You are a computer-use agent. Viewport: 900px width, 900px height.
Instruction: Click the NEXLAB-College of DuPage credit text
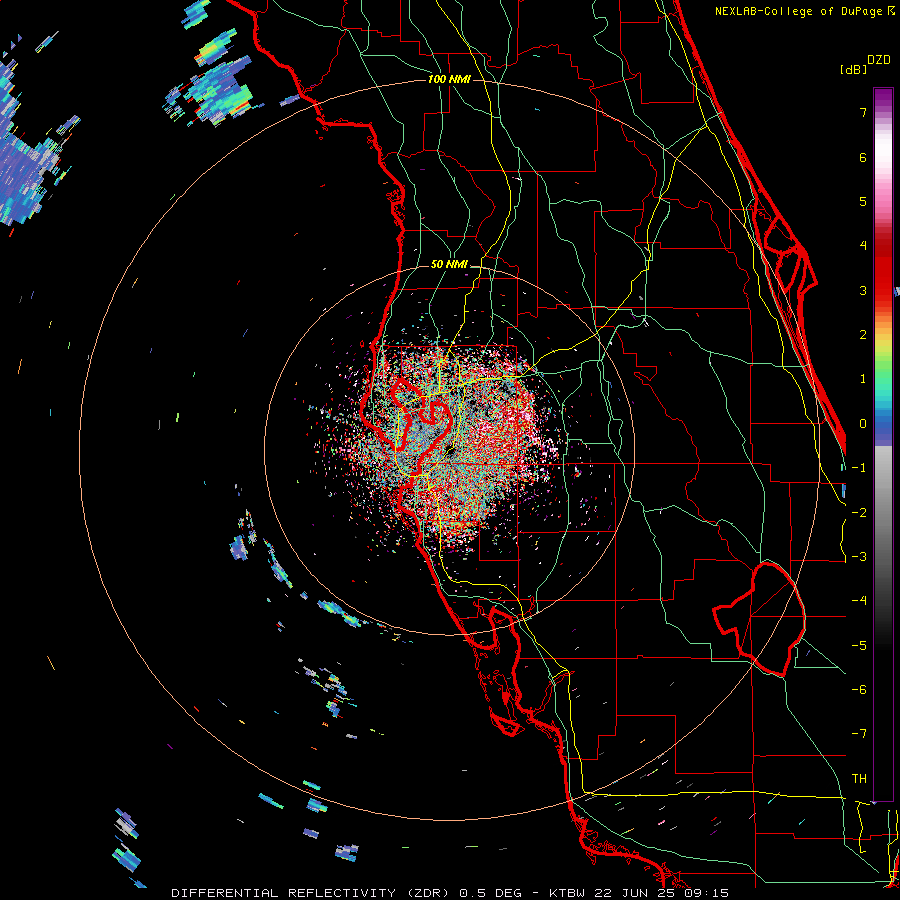coord(801,11)
